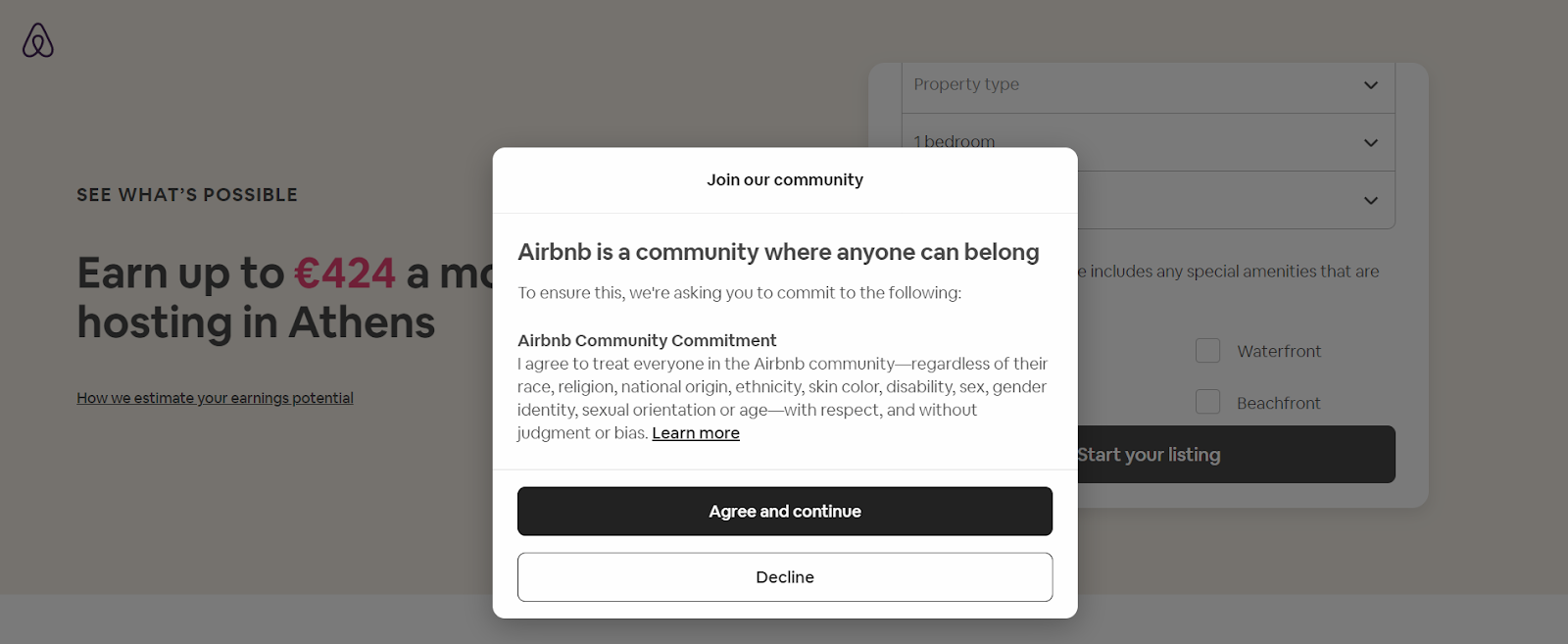This screenshot has height=644, width=1568.
Task: Click the third chevron below the bedroom selector
Action: [1369, 200]
